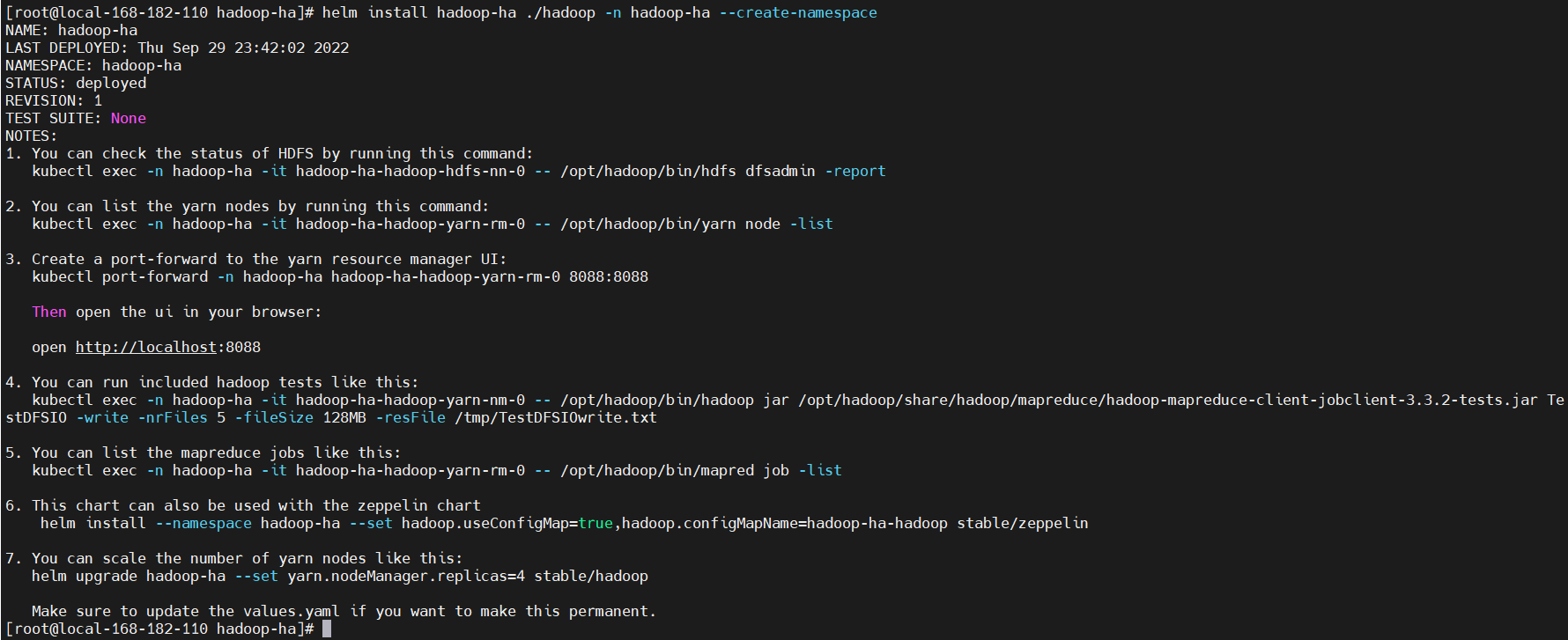
Task: Click '128MB' file size value
Action: pos(344,417)
